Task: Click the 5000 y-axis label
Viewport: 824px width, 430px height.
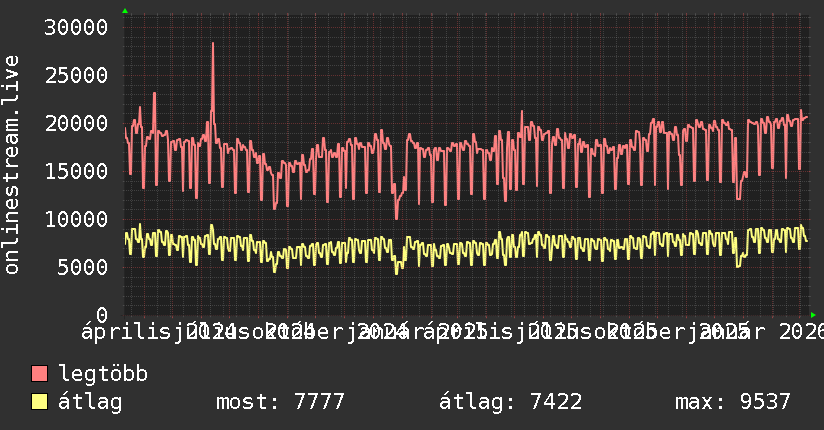Action: pos(83,267)
